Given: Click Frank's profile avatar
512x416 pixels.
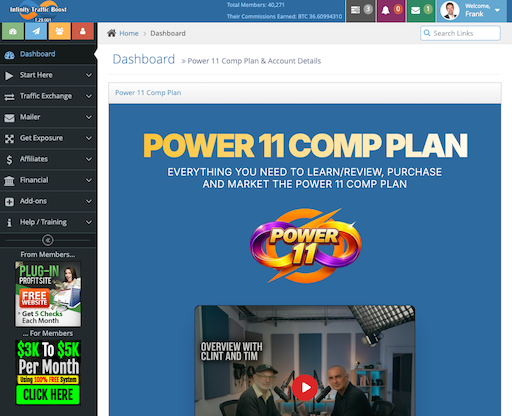Looking at the screenshot, I should tap(450, 11).
